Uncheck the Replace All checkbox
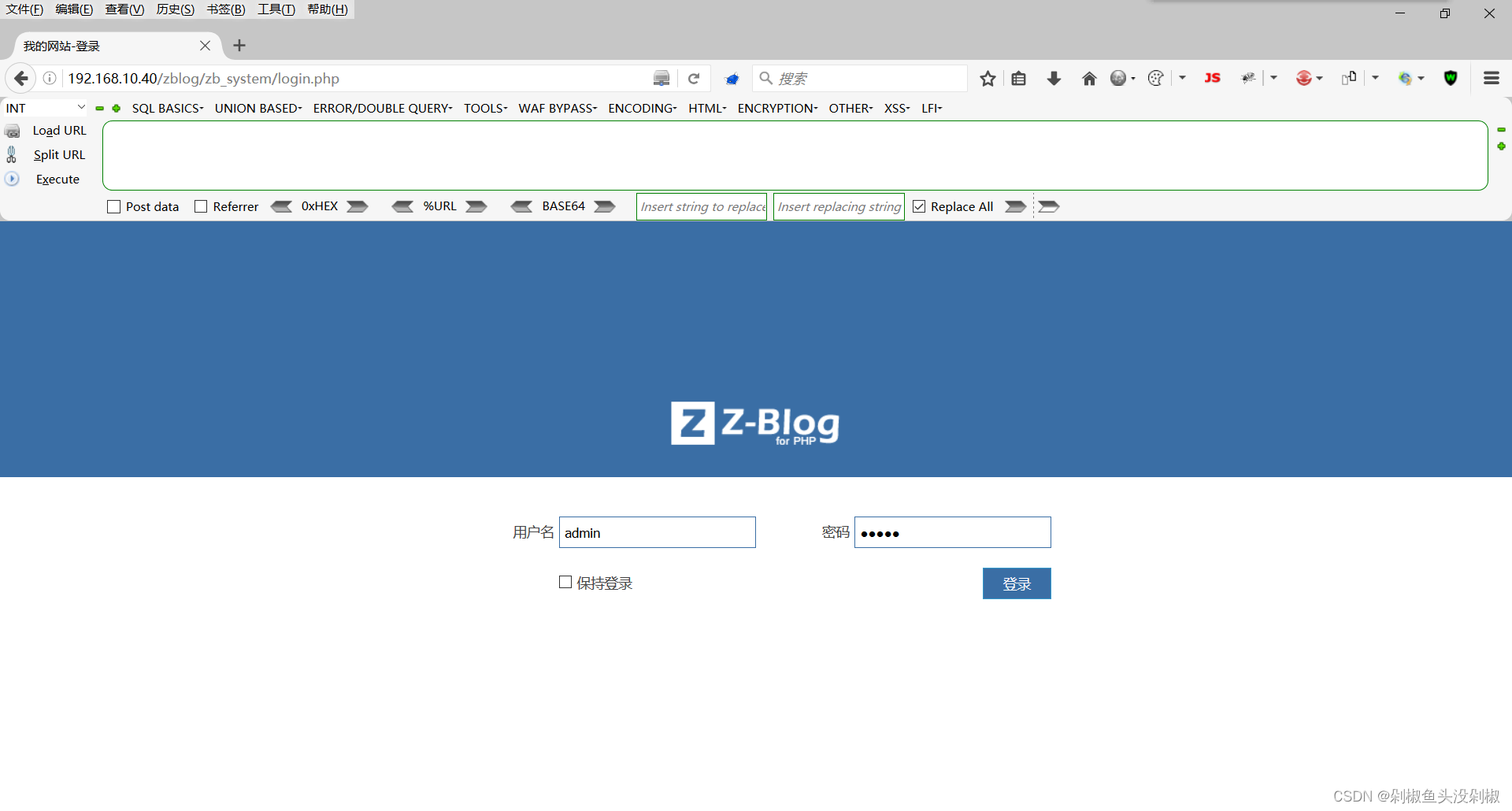This screenshot has width=1512, height=811. point(919,206)
